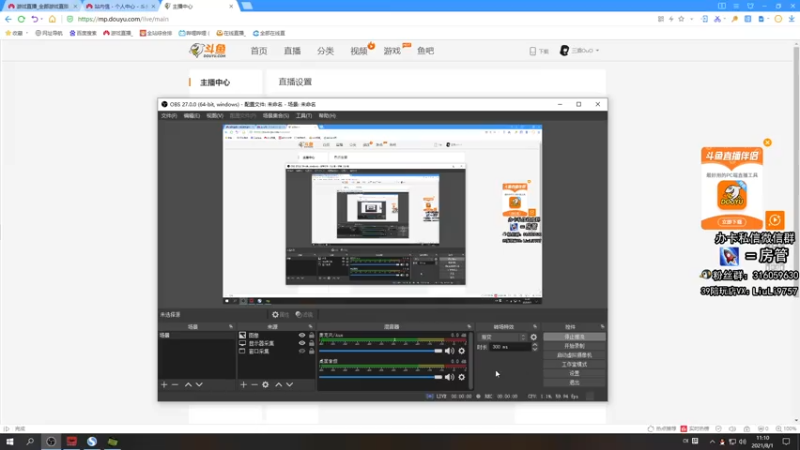Open dropdown arrow next to favorite star
This screenshot has height=450, width=800.
[x=691, y=19]
